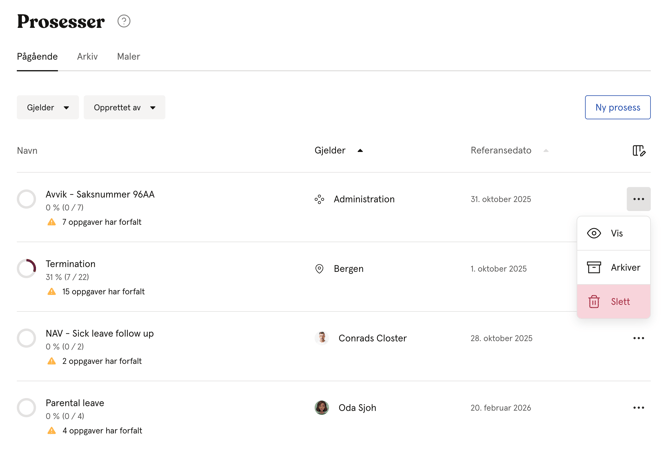Switch to the Pågående tab
Image resolution: width=670 pixels, height=452 pixels.
37,56
